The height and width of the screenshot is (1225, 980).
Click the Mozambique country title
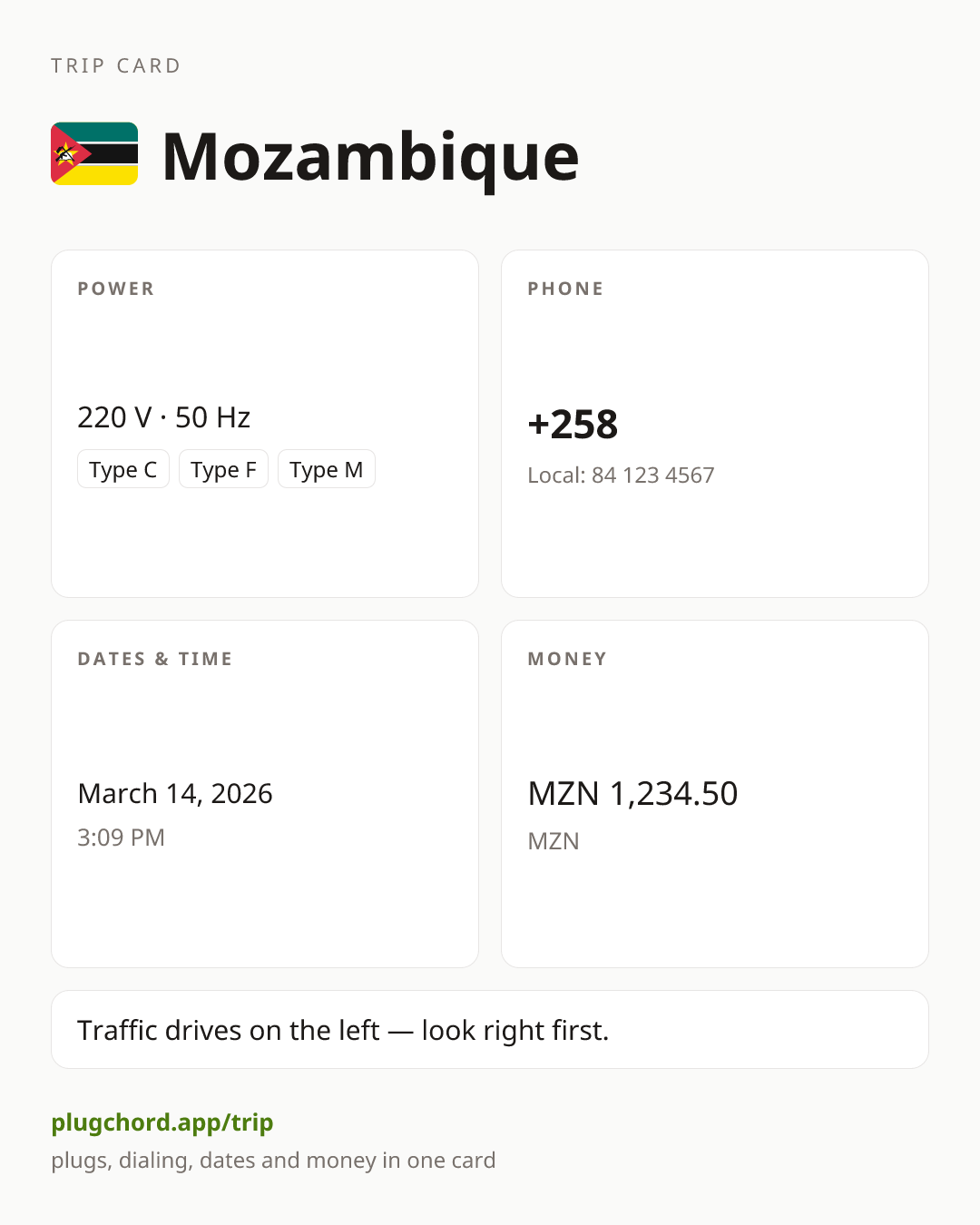point(370,156)
